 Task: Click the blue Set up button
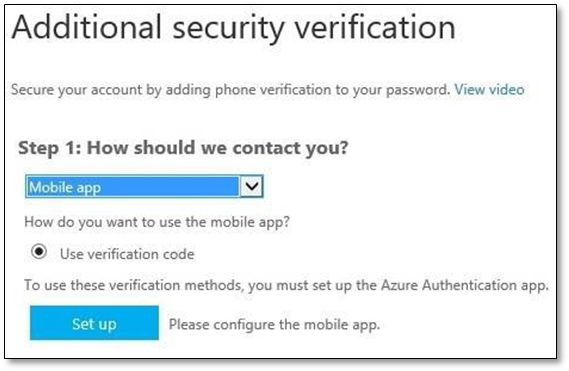coord(94,323)
